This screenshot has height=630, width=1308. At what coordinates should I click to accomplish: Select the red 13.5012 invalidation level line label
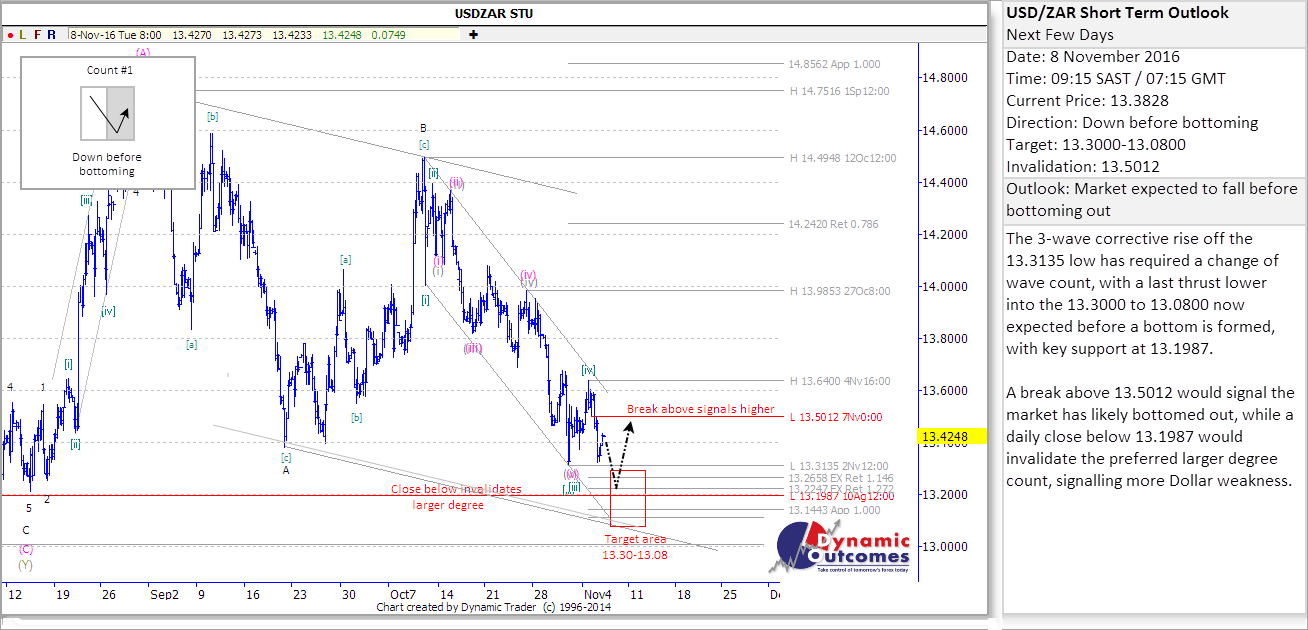[839, 418]
